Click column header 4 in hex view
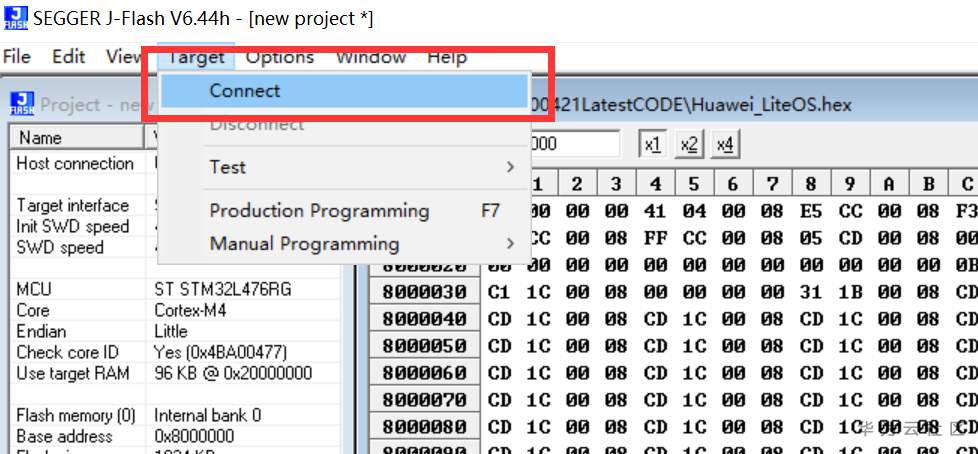Image resolution: width=978 pixels, height=454 pixels. pyautogui.click(x=655, y=184)
